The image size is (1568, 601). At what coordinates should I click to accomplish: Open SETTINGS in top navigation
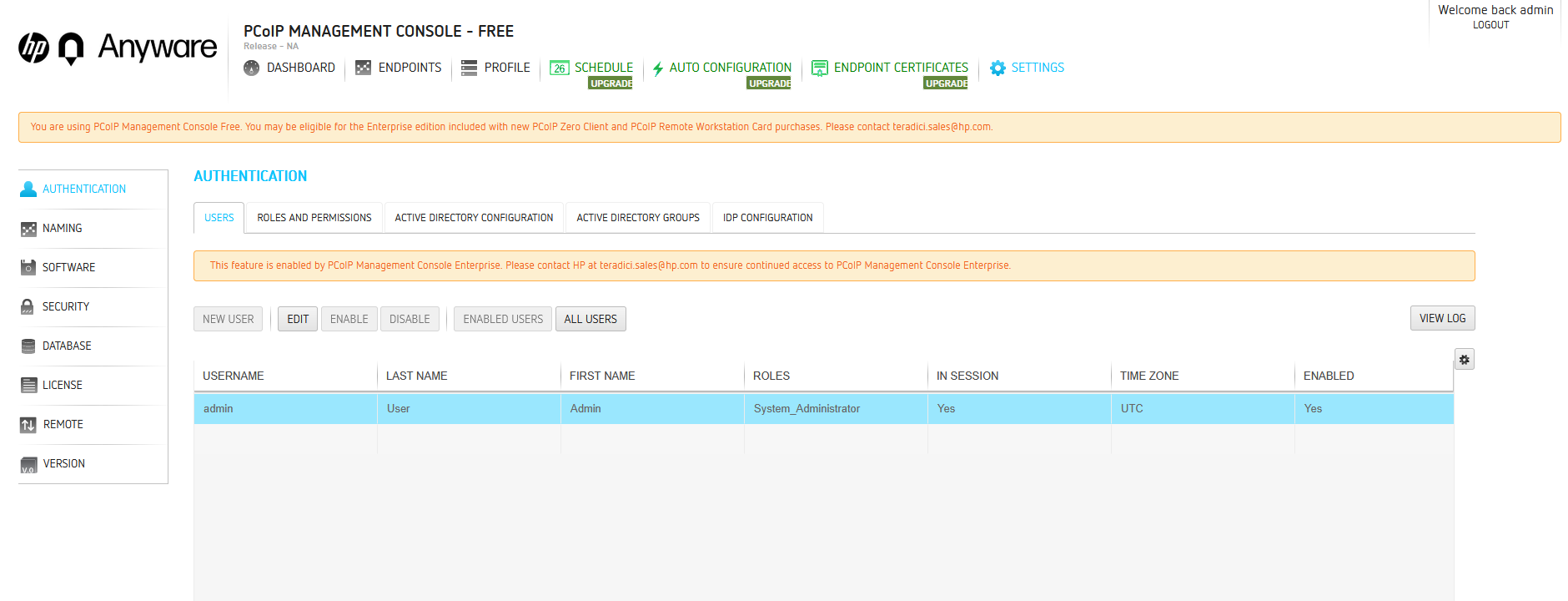click(x=1038, y=68)
